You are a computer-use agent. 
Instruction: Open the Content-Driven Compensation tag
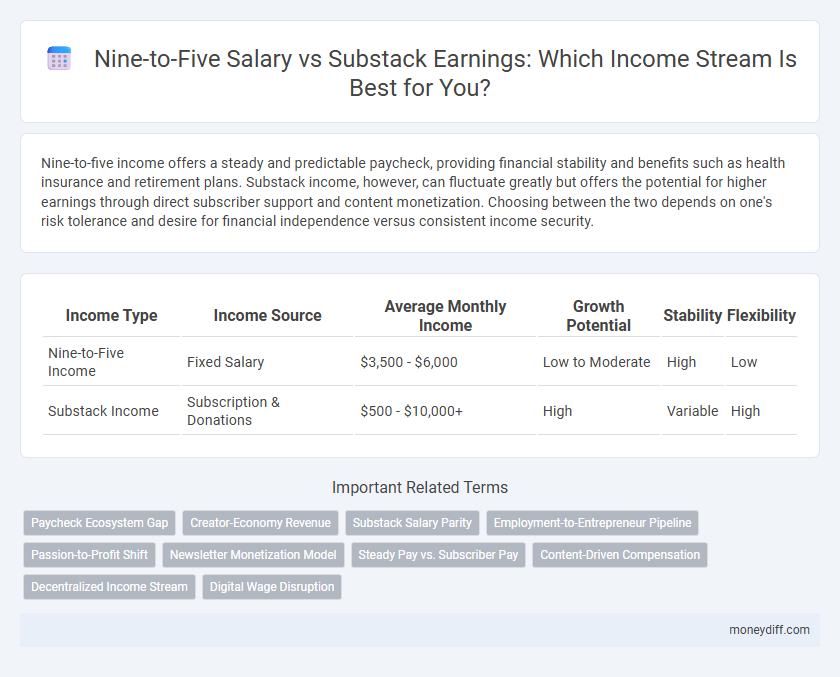620,555
